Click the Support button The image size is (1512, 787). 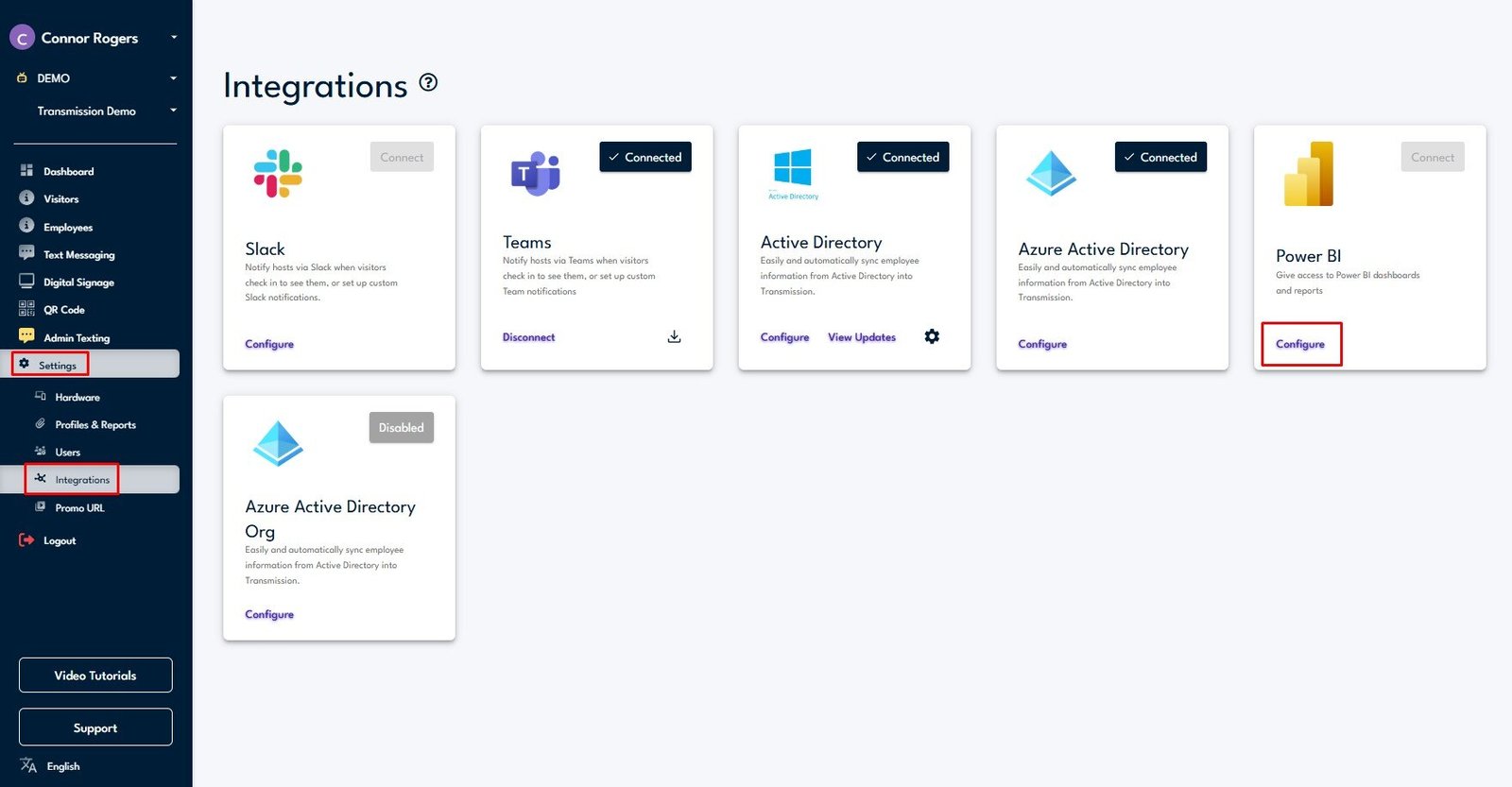[x=95, y=727]
